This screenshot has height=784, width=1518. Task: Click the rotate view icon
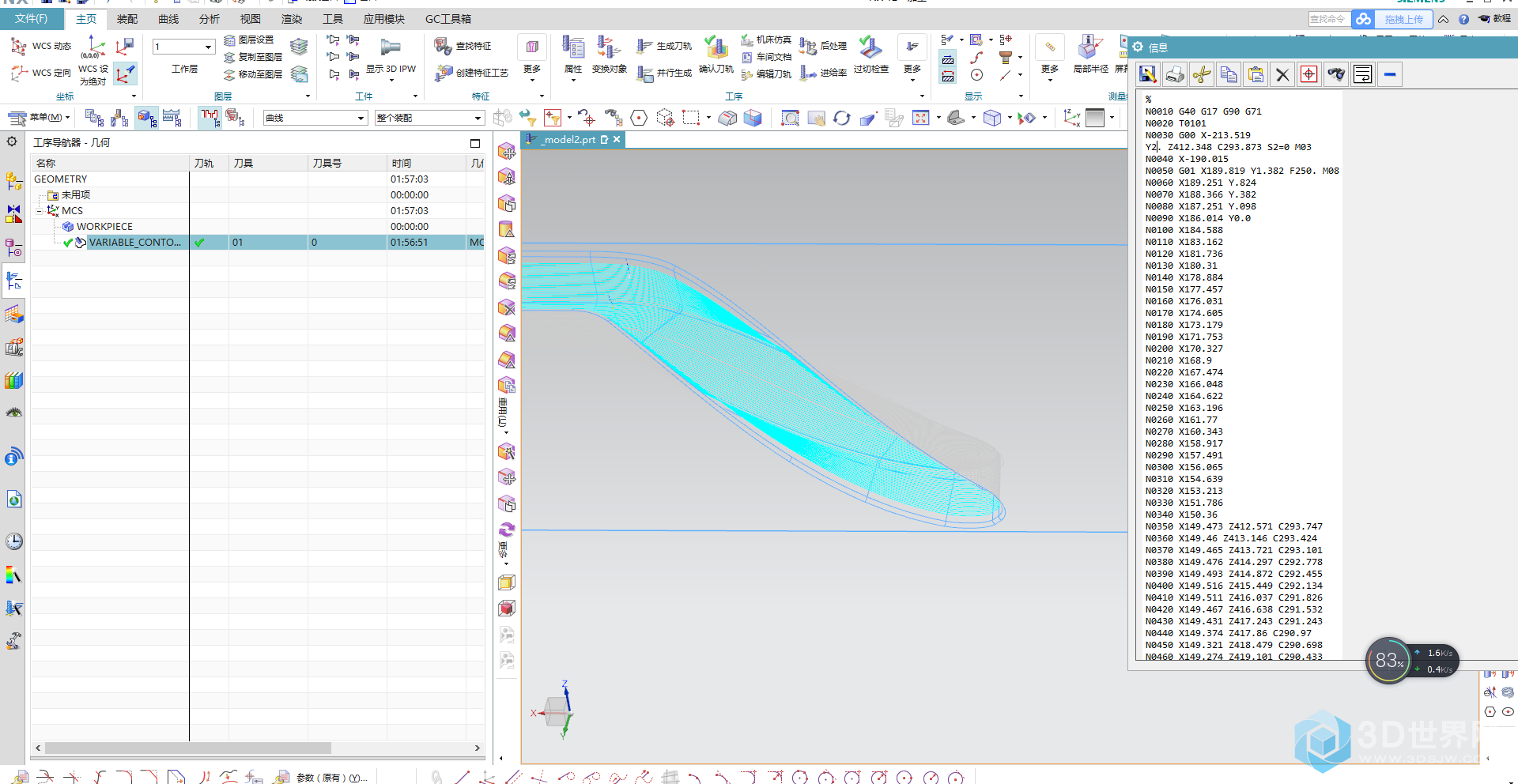842,118
